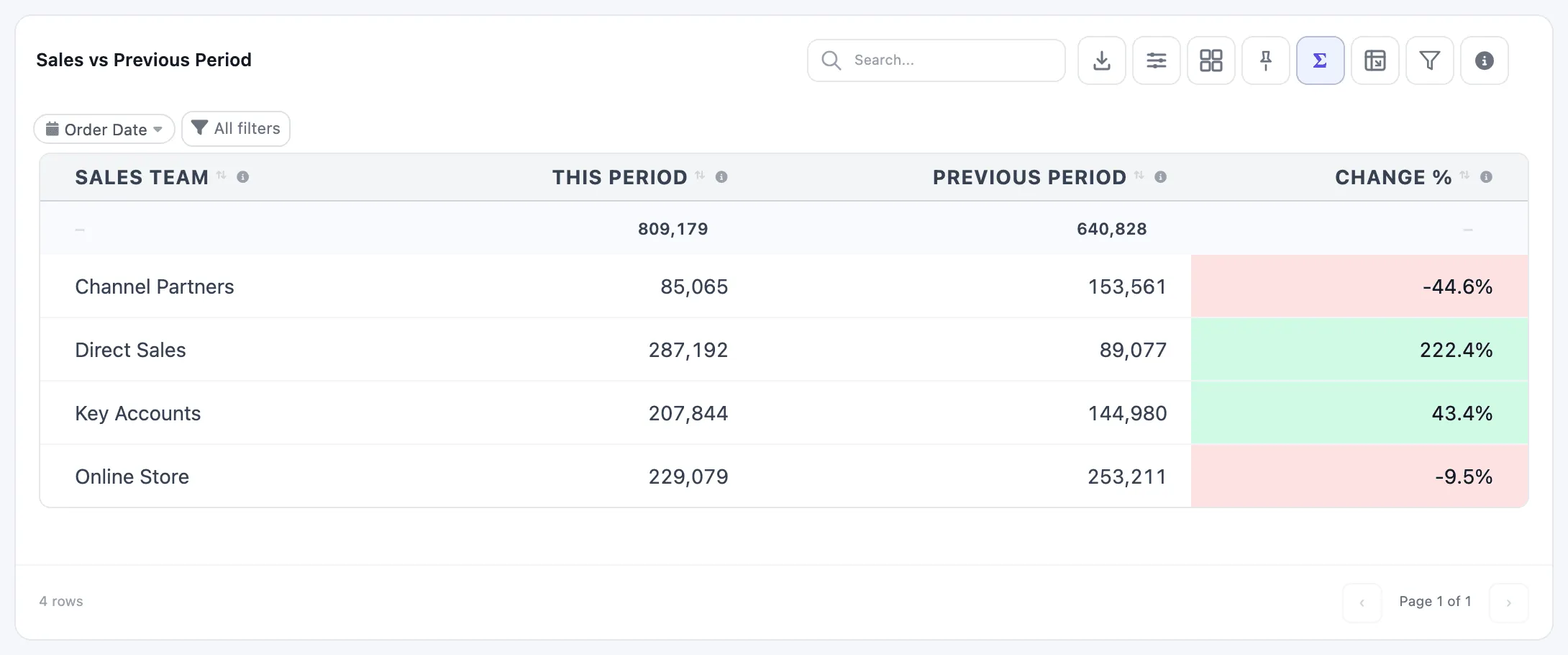The width and height of the screenshot is (1568, 655).
Task: Switch to grid layout view icon
Action: click(x=1211, y=60)
